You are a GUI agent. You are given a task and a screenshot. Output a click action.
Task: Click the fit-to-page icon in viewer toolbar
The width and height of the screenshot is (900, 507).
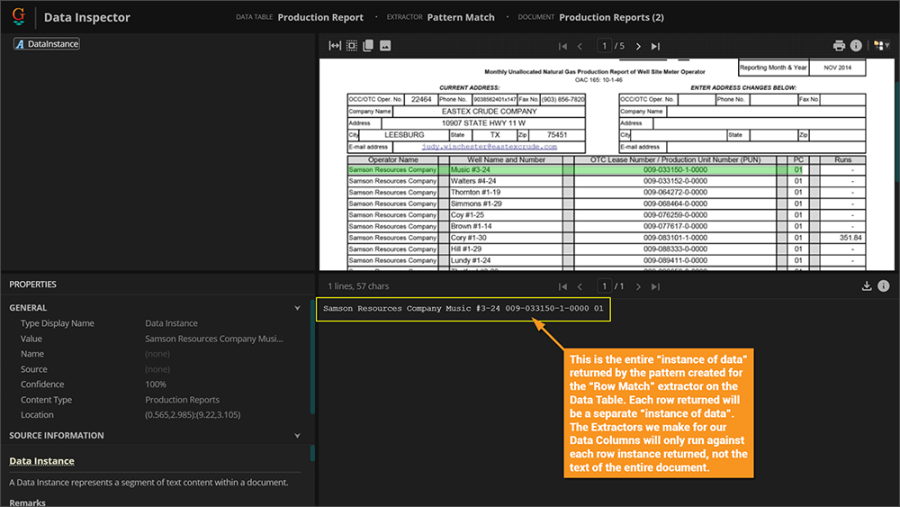click(x=352, y=46)
